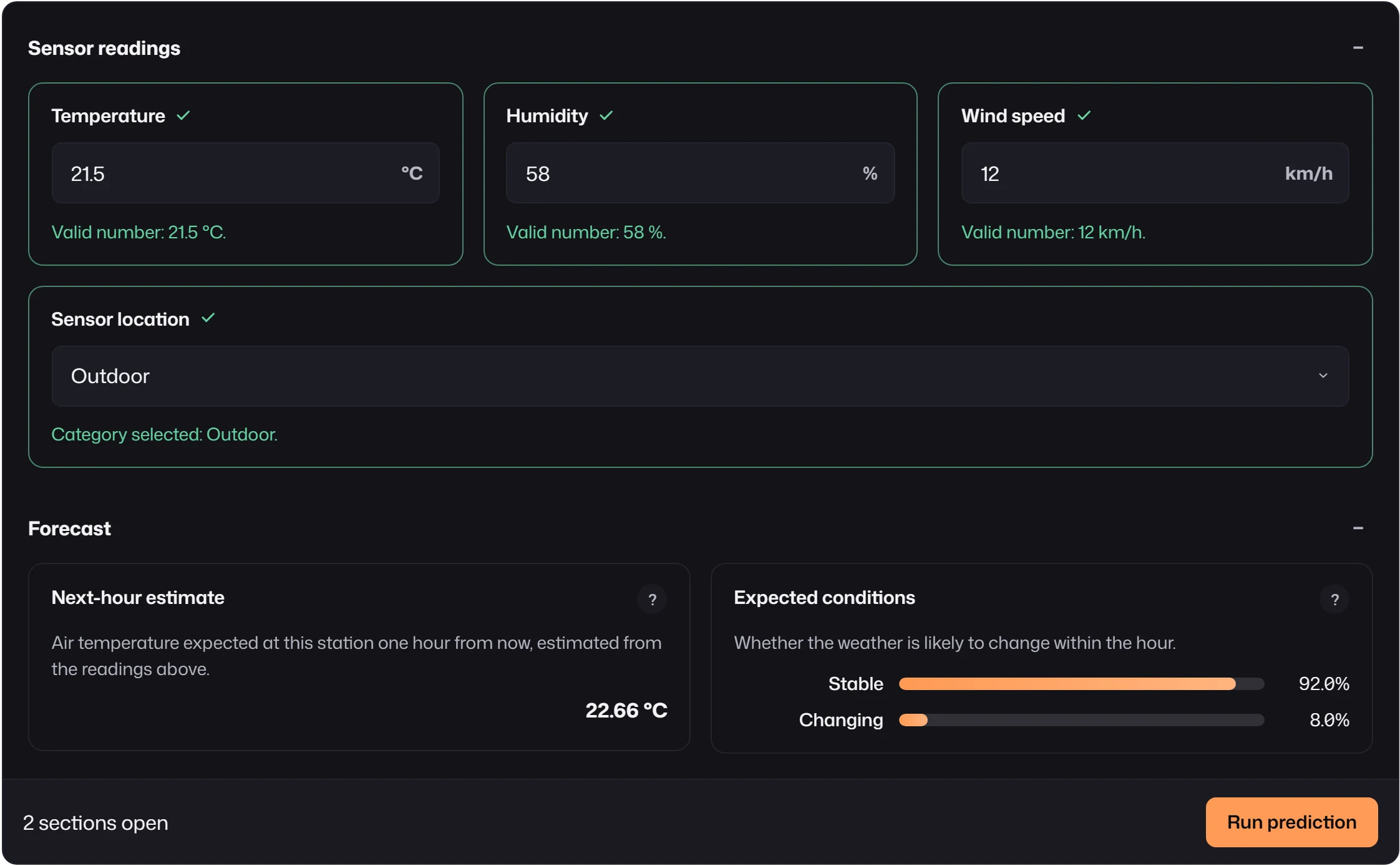The image size is (1400, 866).
Task: Click the °C unit label
Action: point(412,173)
